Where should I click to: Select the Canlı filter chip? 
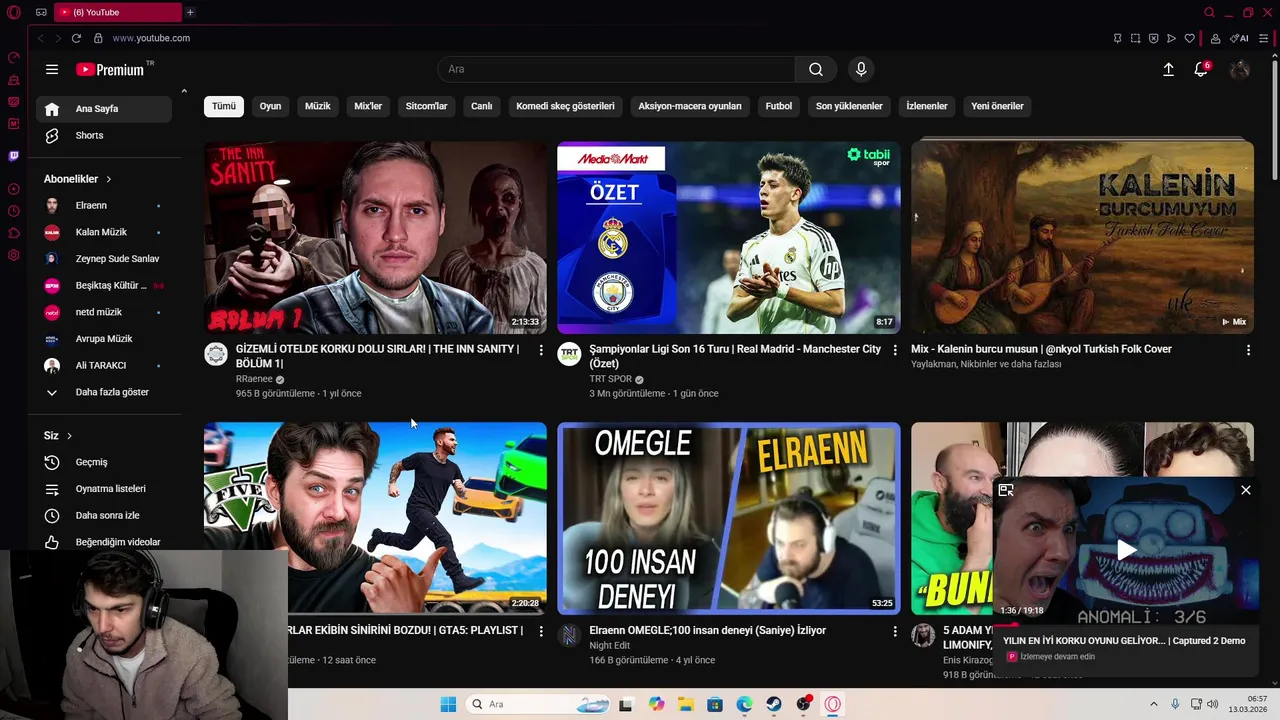(482, 106)
